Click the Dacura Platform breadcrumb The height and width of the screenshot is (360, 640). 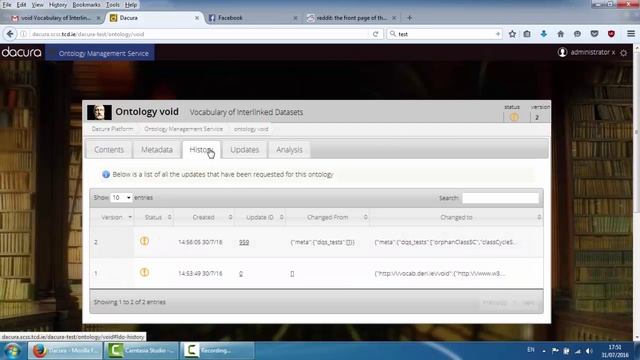tap(112, 129)
